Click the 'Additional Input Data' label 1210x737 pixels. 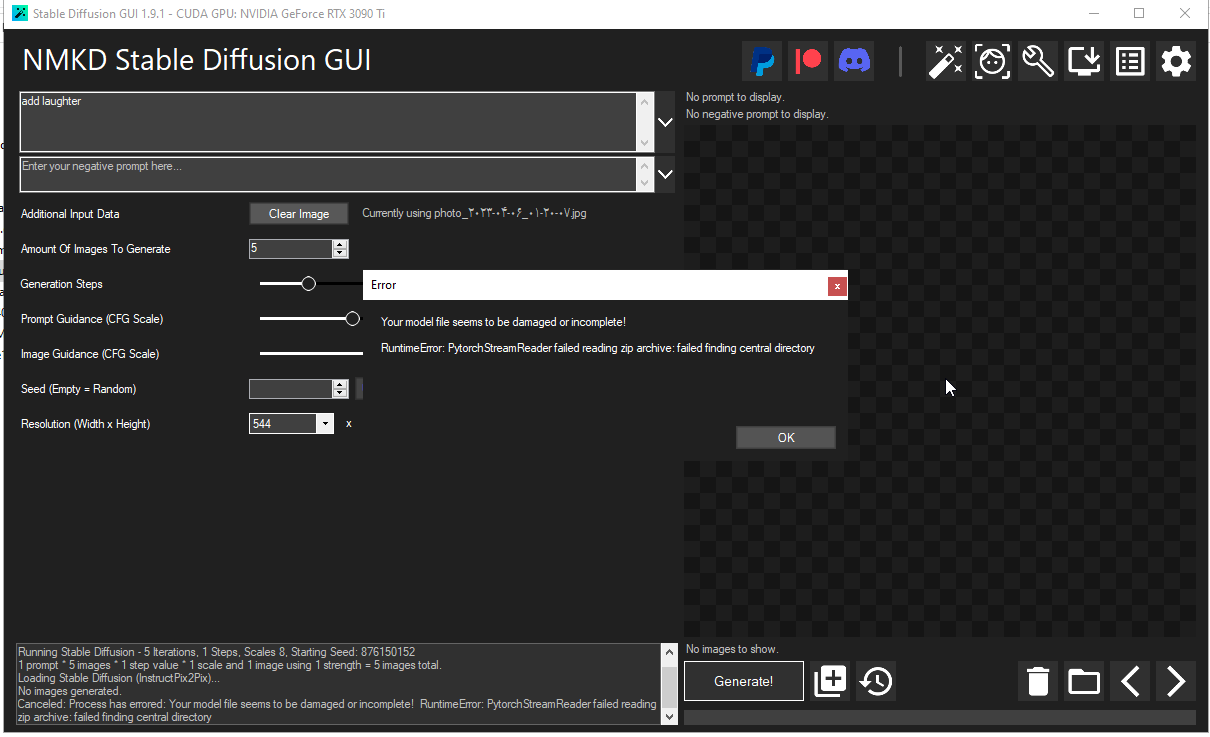point(70,214)
